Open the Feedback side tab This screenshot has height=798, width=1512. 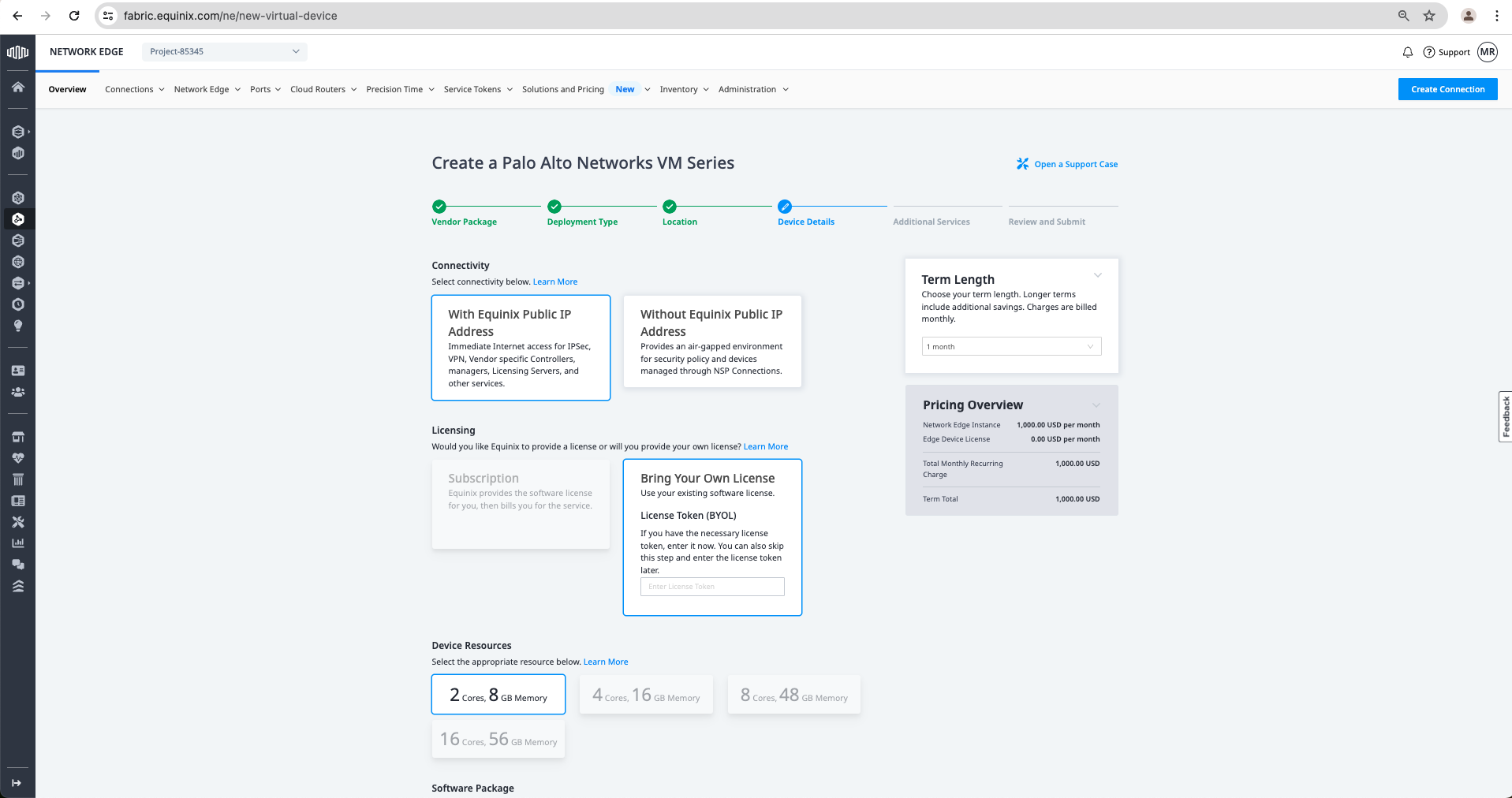pyautogui.click(x=1506, y=416)
